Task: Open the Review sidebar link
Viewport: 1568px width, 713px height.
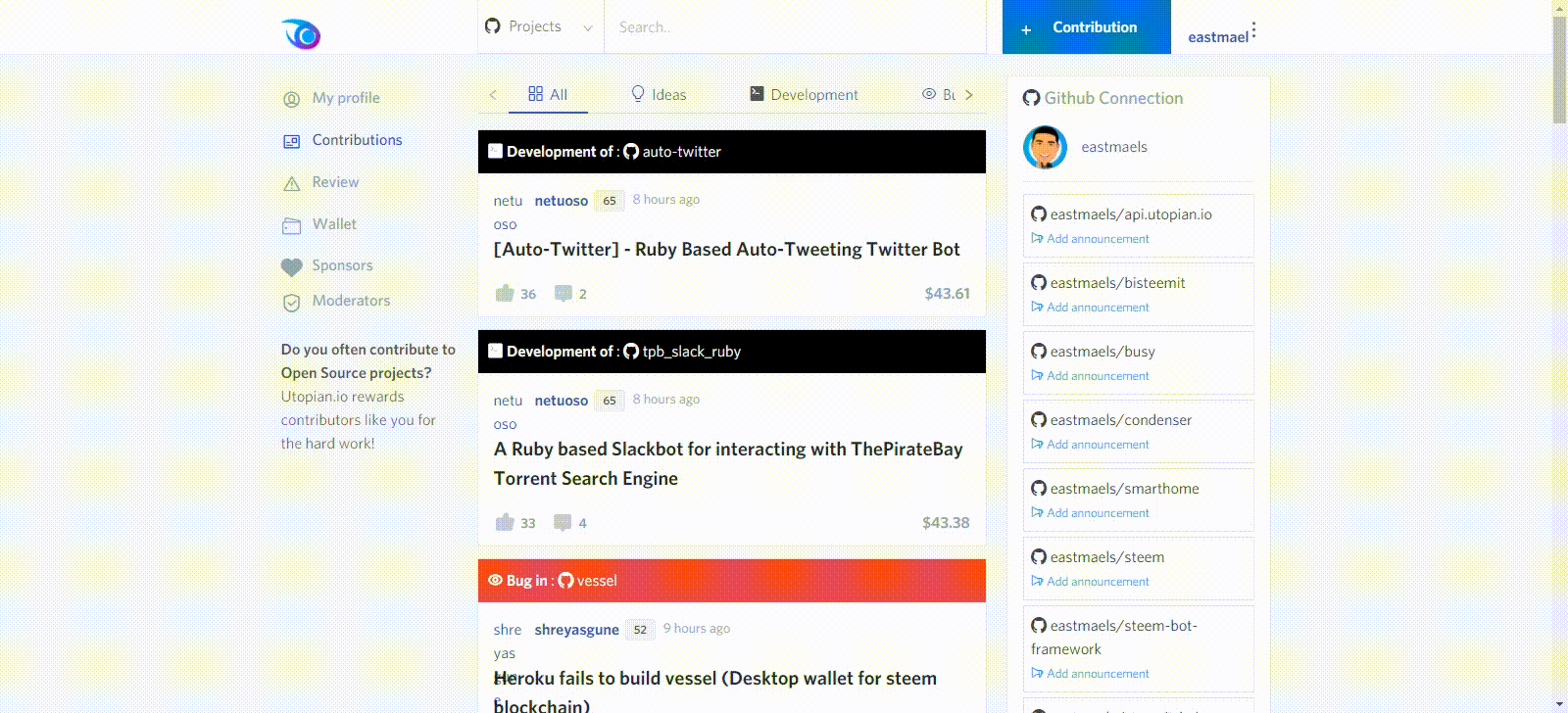Action: [335, 182]
